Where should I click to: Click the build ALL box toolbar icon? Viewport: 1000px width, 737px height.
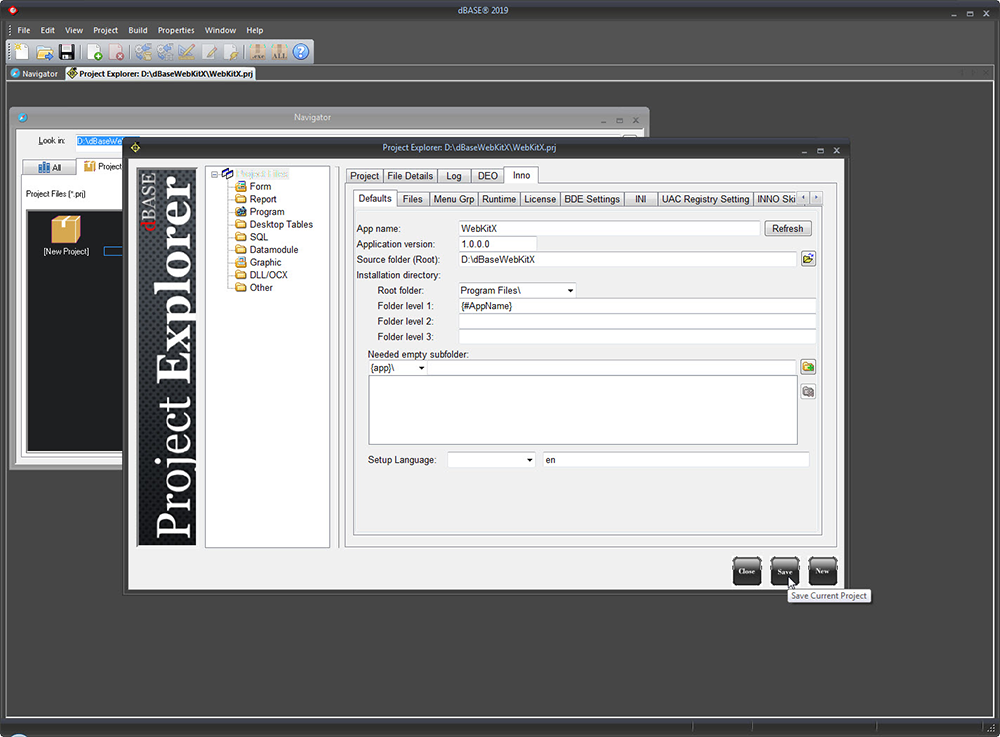tap(279, 52)
